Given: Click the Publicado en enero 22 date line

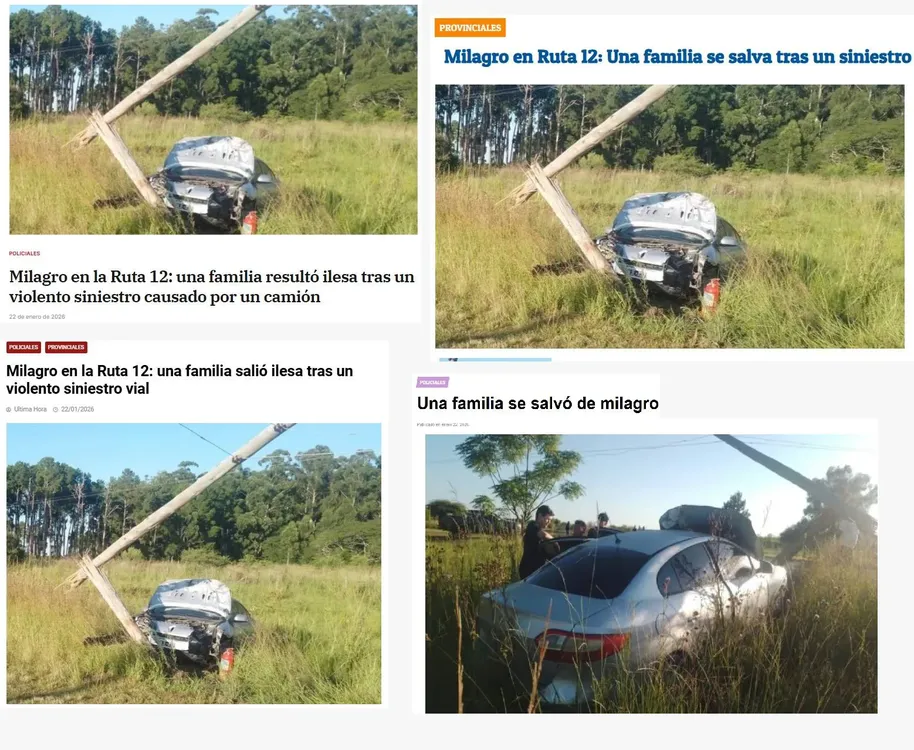Looking at the screenshot, I should tap(443, 425).
